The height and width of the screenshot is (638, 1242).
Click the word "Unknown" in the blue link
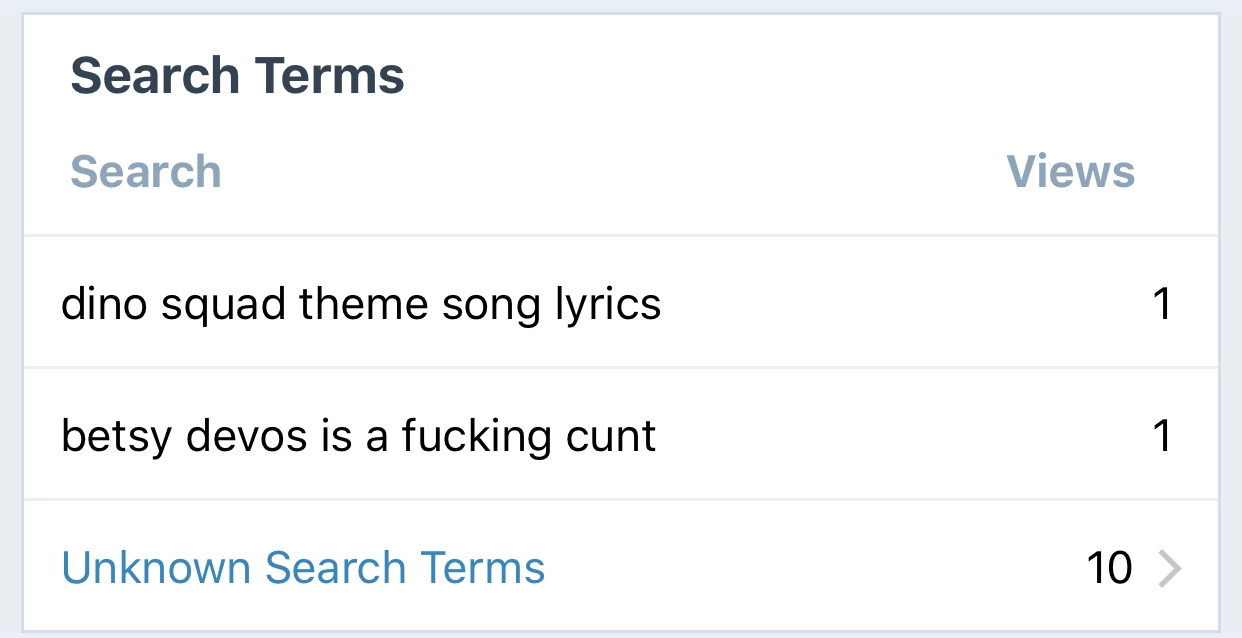tap(156, 568)
